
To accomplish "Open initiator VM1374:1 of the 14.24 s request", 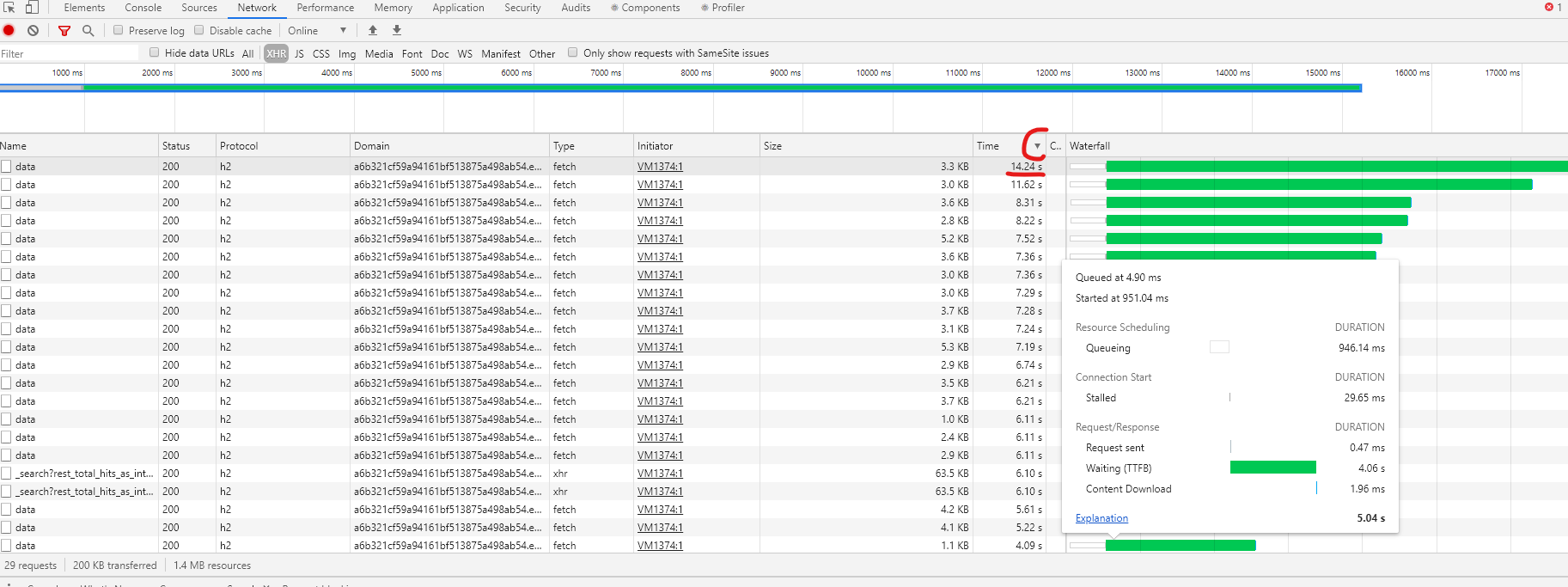I will coord(660,167).
